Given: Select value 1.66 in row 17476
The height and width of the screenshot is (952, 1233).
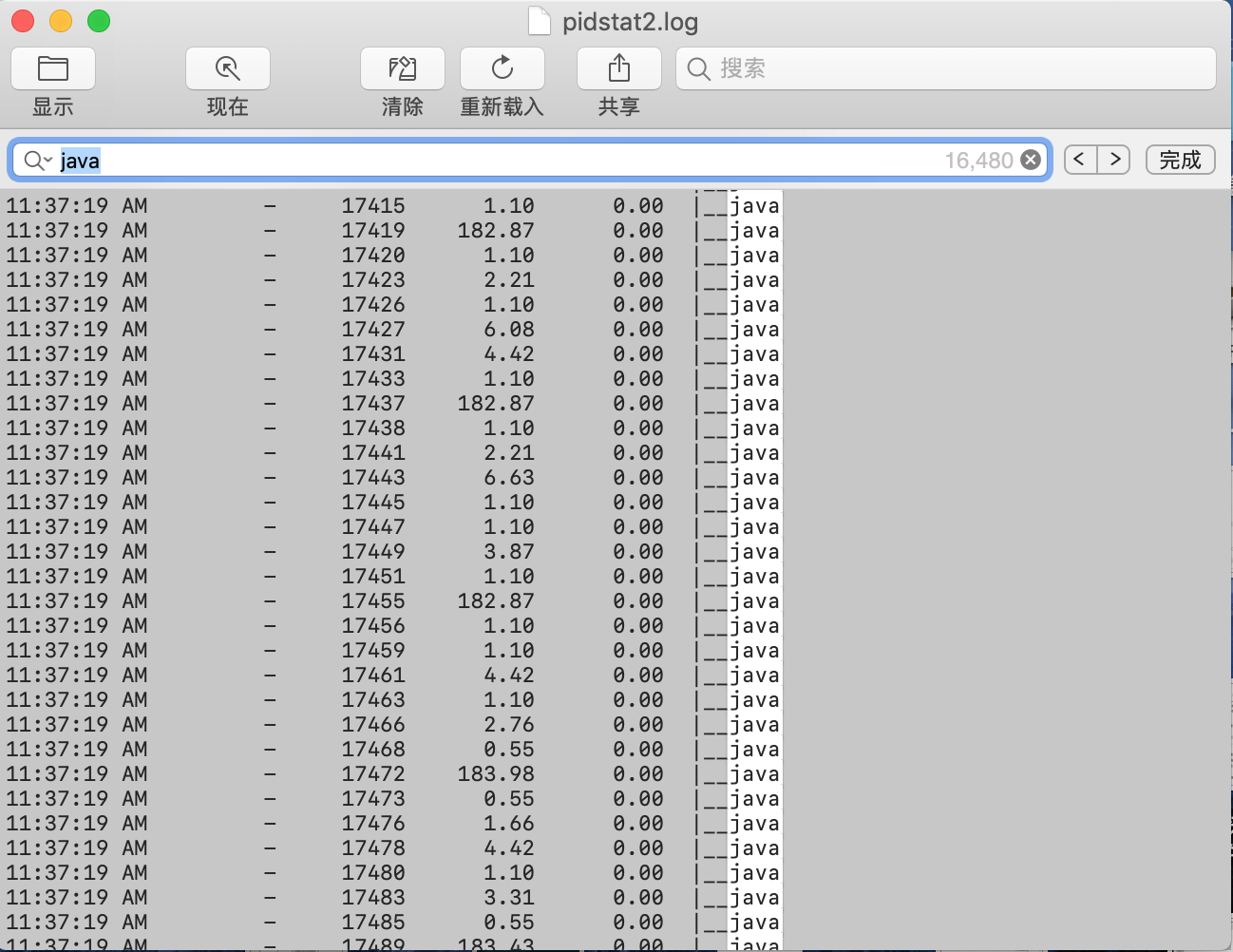Looking at the screenshot, I should 509,823.
